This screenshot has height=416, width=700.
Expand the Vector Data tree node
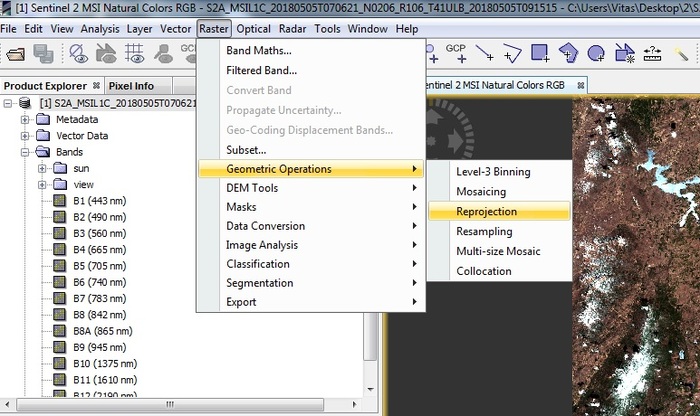point(25,135)
